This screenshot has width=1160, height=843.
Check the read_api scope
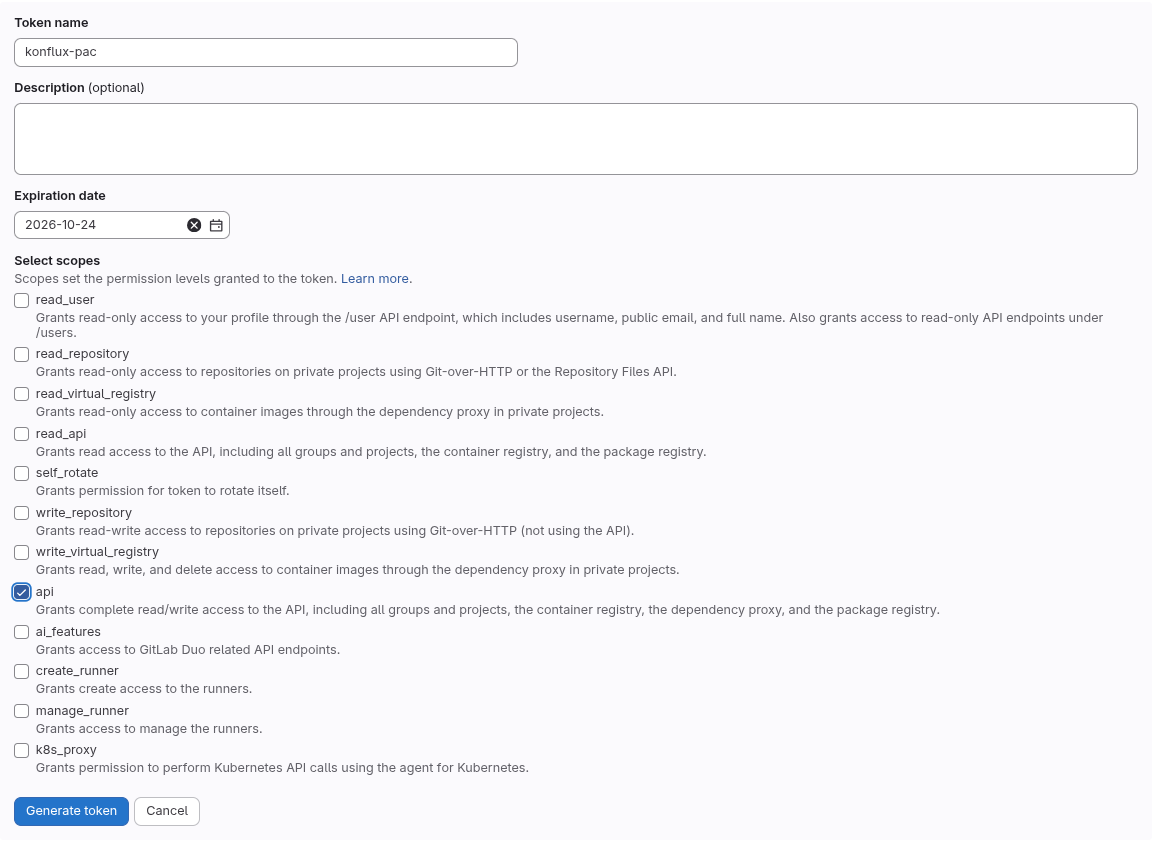(21, 434)
